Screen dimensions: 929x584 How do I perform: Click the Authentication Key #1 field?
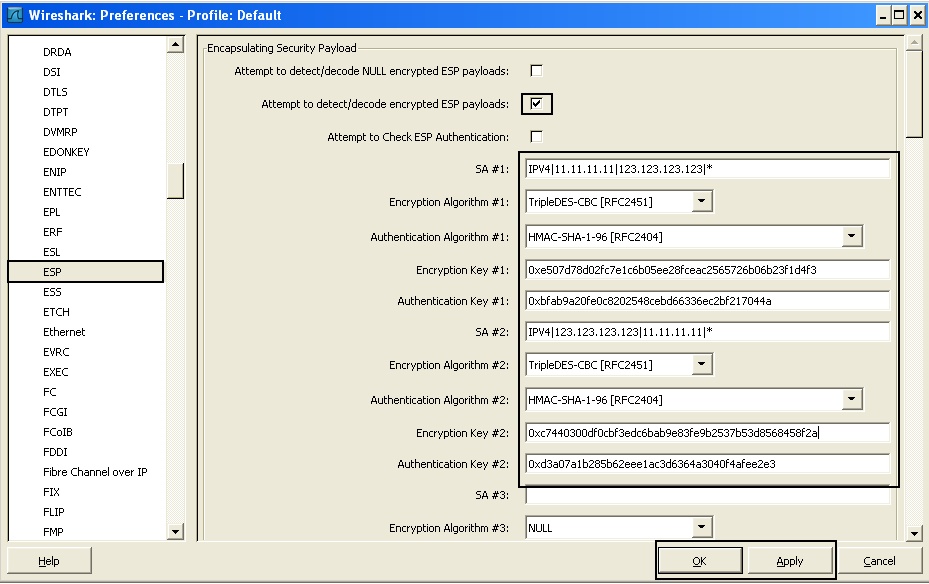(x=707, y=301)
